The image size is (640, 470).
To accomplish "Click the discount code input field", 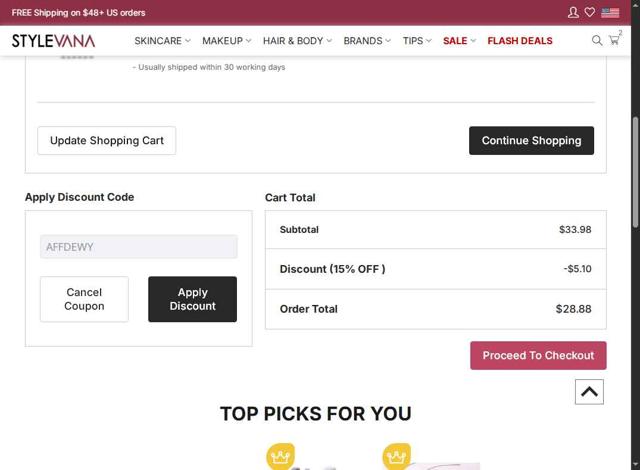I will pyautogui.click(x=139, y=247).
